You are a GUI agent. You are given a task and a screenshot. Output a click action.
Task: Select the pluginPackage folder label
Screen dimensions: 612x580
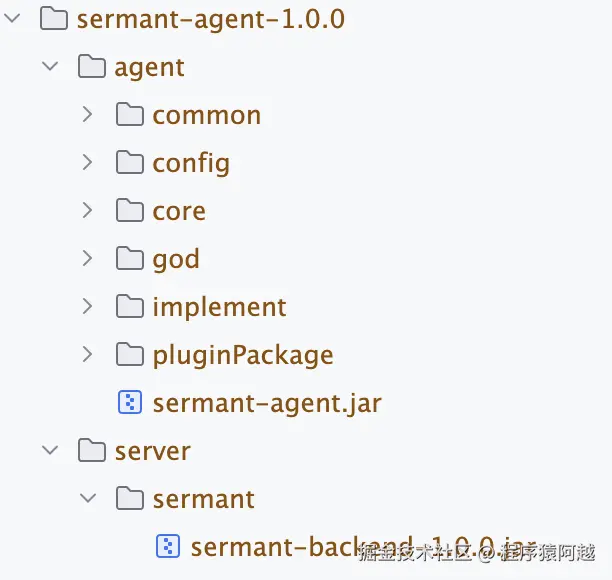[x=243, y=355]
